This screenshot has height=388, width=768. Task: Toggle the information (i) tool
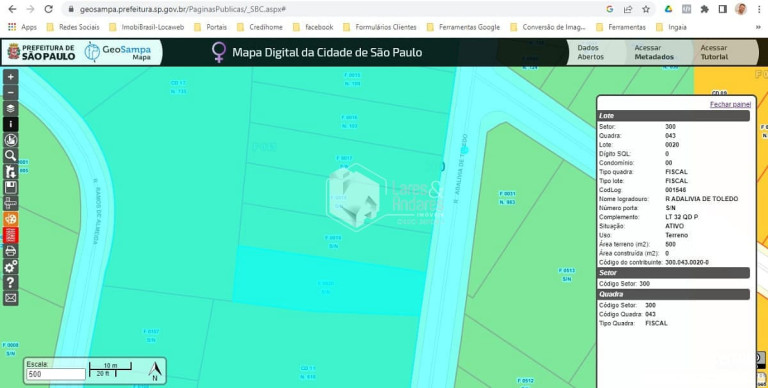pyautogui.click(x=10, y=124)
